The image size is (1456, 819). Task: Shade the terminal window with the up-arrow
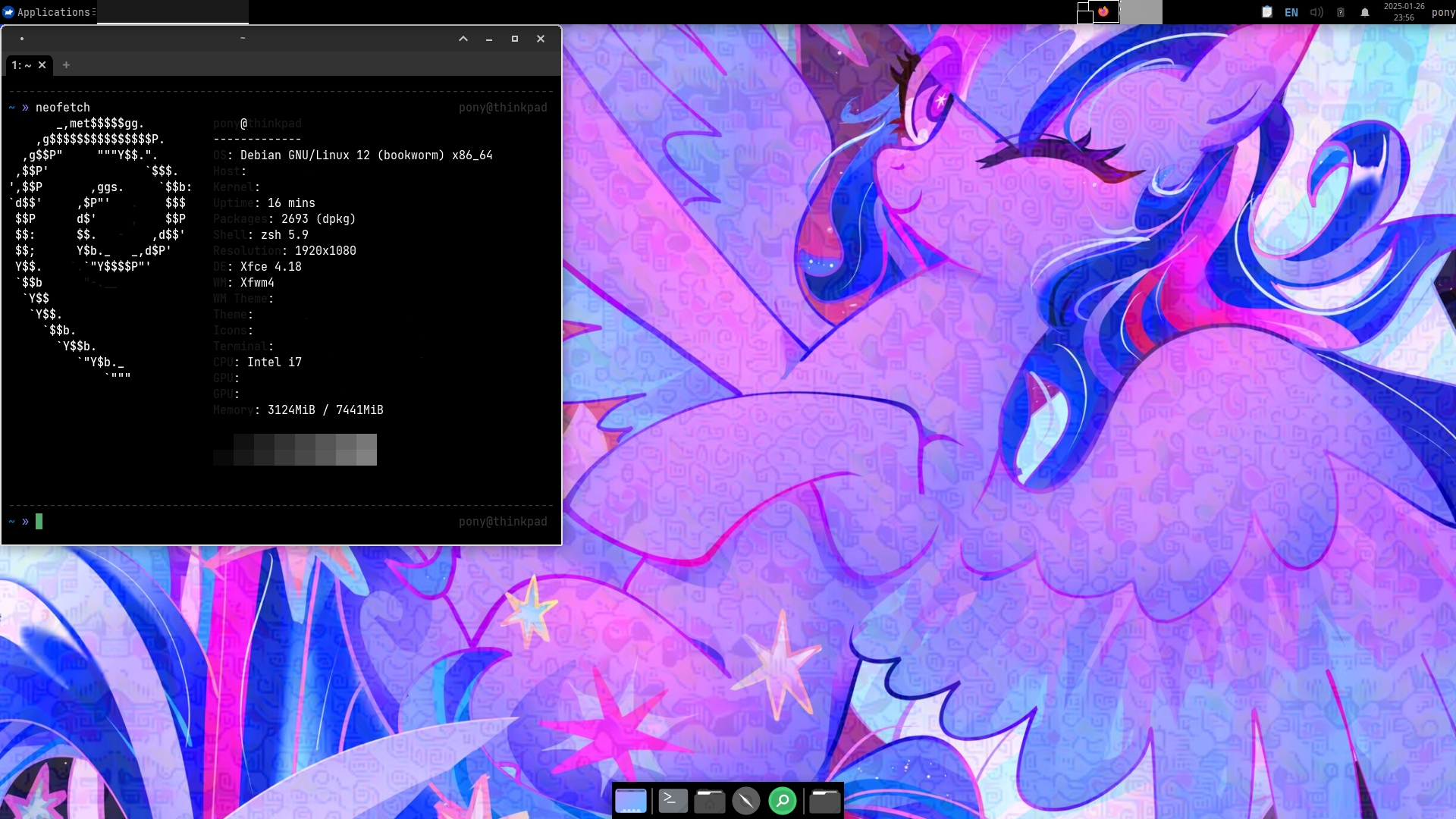click(x=463, y=39)
